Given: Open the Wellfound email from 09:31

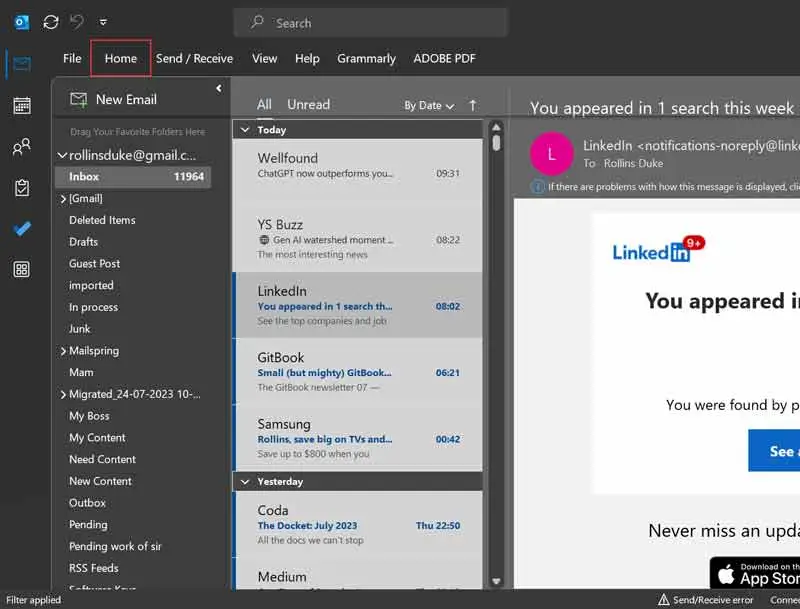Looking at the screenshot, I should [x=357, y=172].
